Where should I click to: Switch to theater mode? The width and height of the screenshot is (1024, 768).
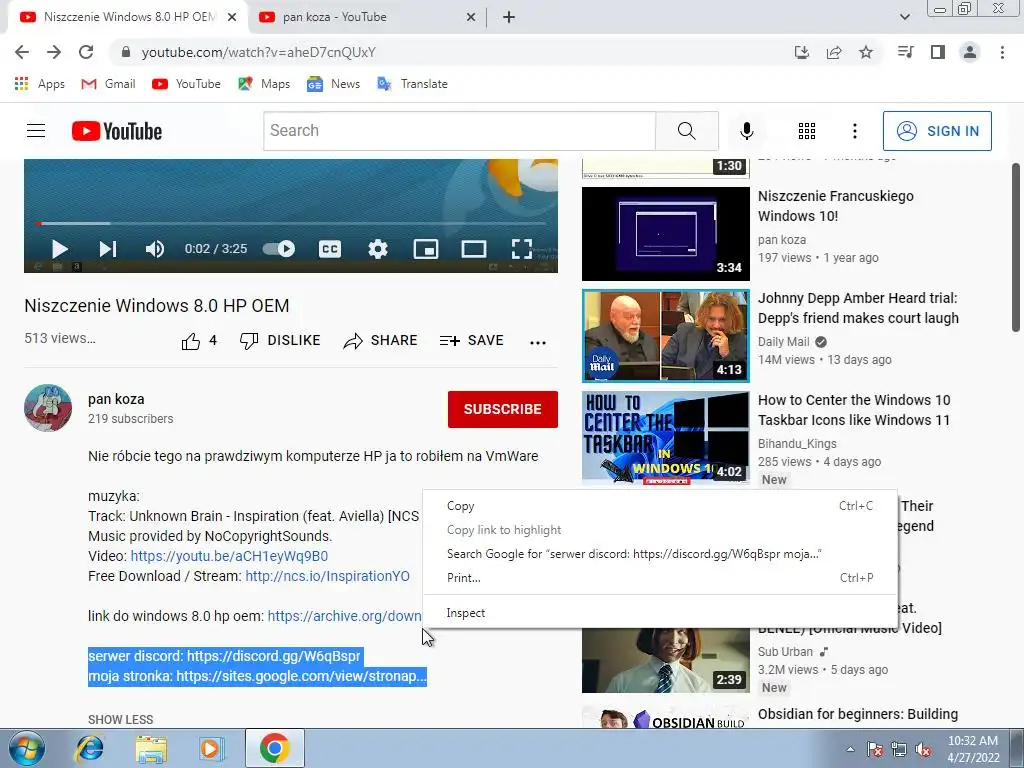coord(473,249)
